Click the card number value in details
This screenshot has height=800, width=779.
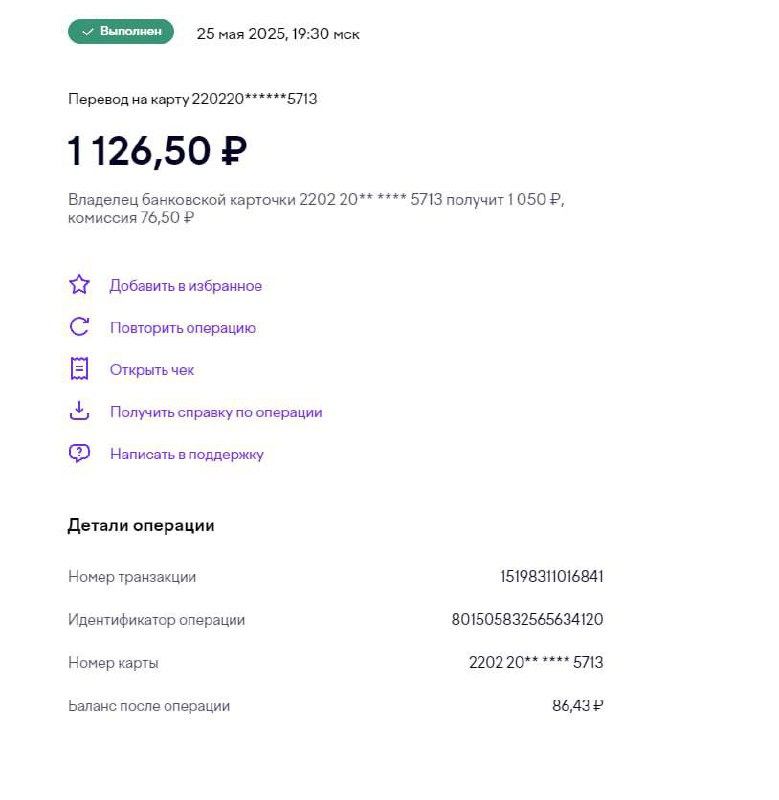tap(536, 662)
